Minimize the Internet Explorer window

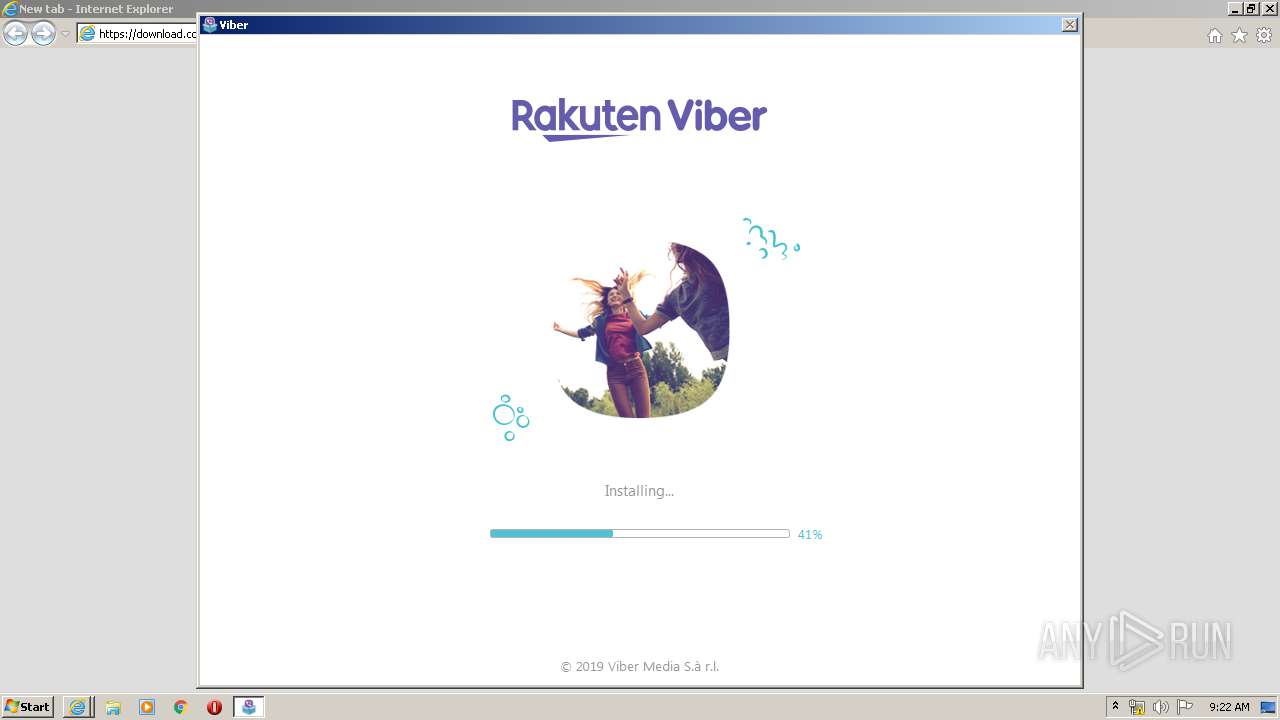pos(1236,9)
